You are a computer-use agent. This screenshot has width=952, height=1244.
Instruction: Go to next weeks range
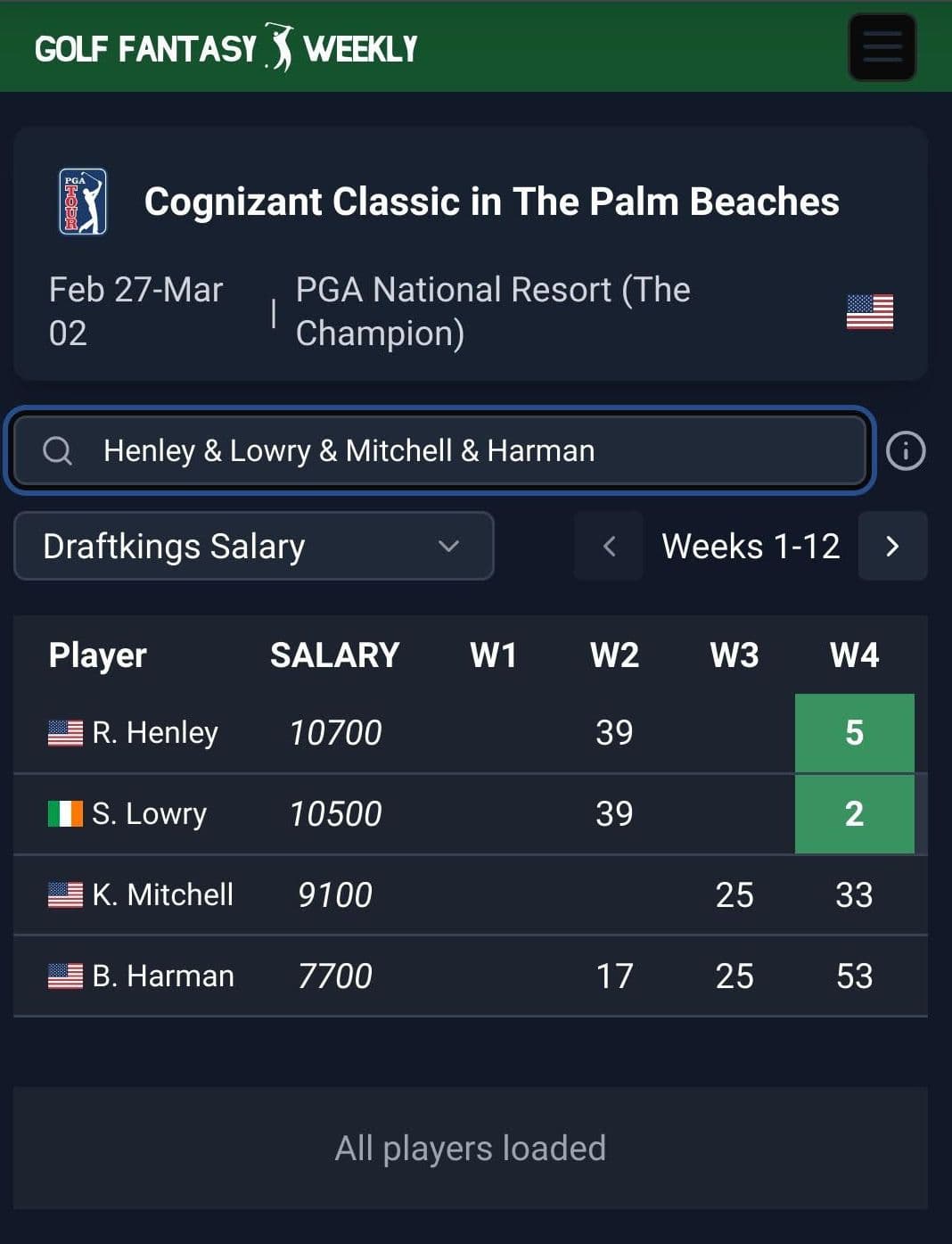892,546
